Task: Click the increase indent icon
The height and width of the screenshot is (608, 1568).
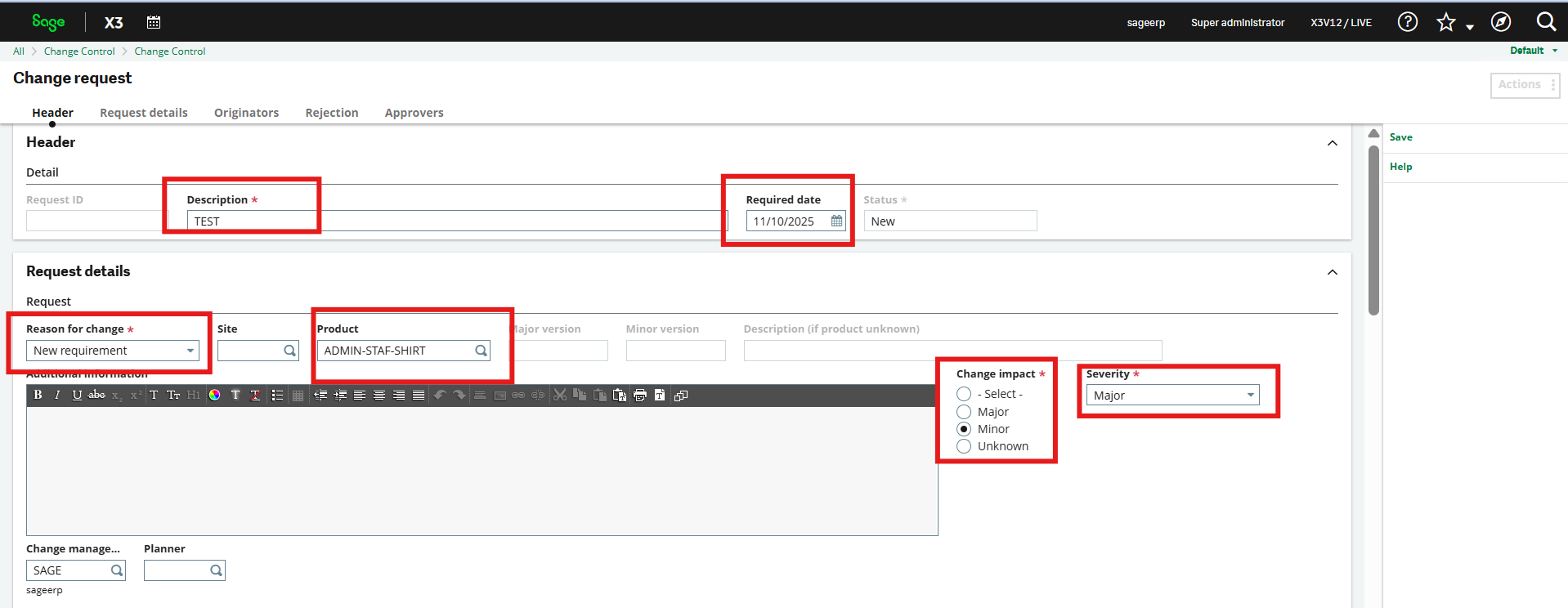Action: [340, 395]
